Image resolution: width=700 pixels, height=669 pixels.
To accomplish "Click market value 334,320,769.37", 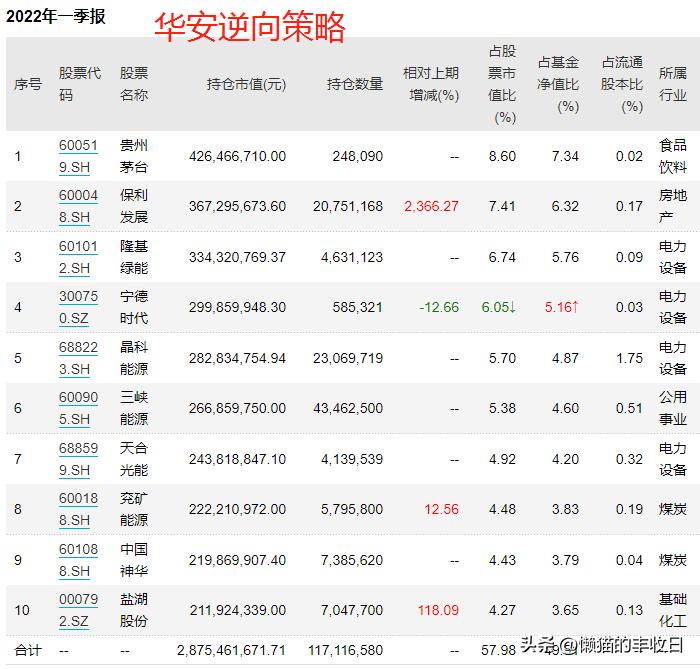I will (x=237, y=257).
